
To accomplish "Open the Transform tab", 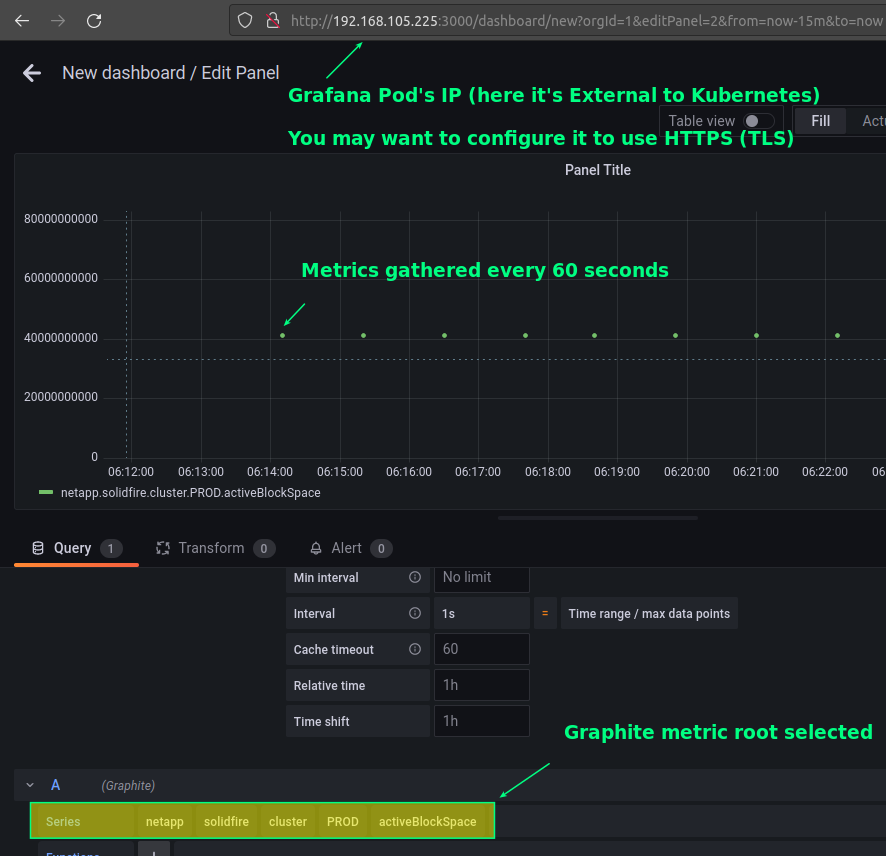I will click(215, 548).
